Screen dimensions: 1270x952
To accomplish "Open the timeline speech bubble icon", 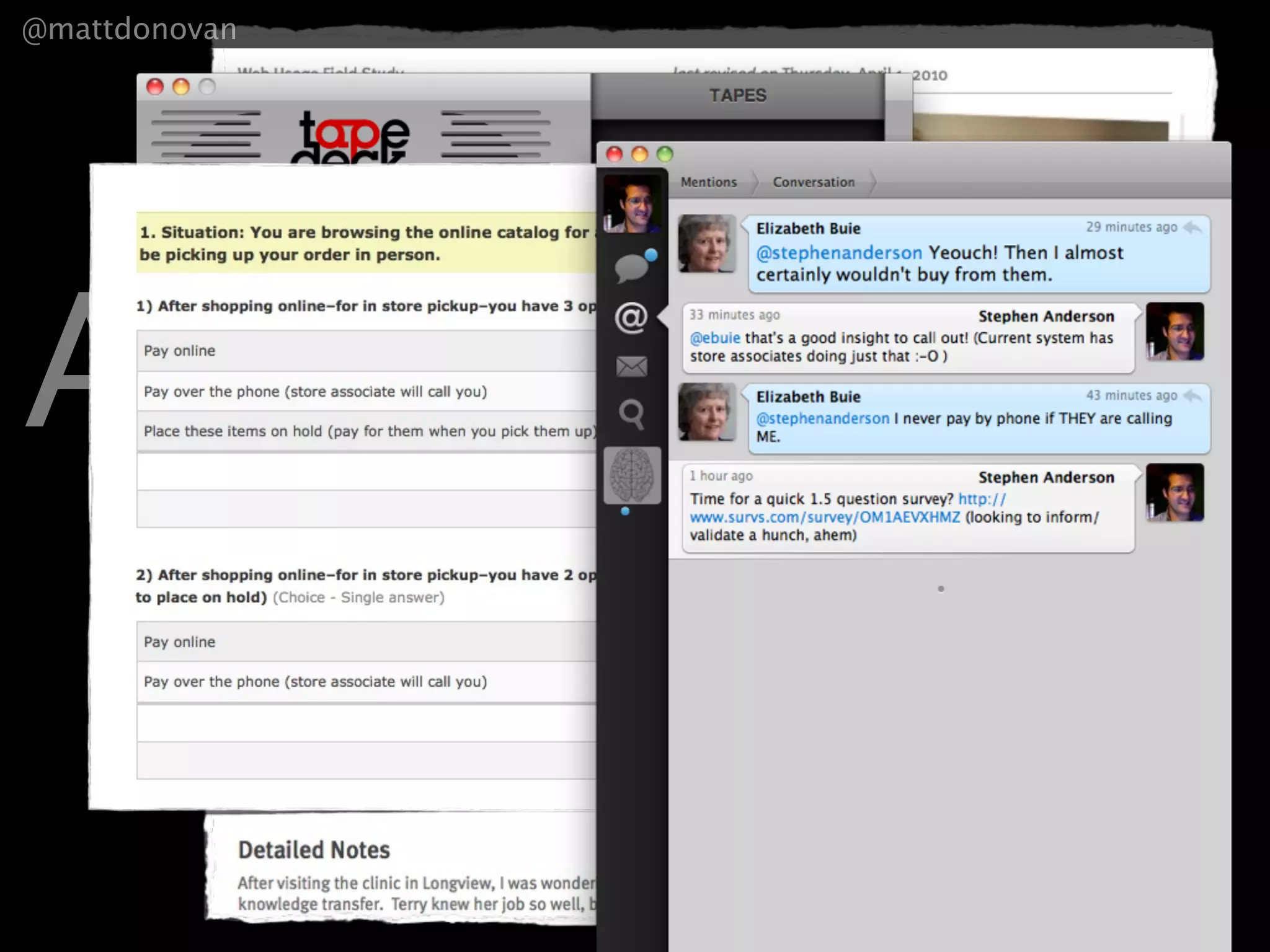I will (x=631, y=268).
